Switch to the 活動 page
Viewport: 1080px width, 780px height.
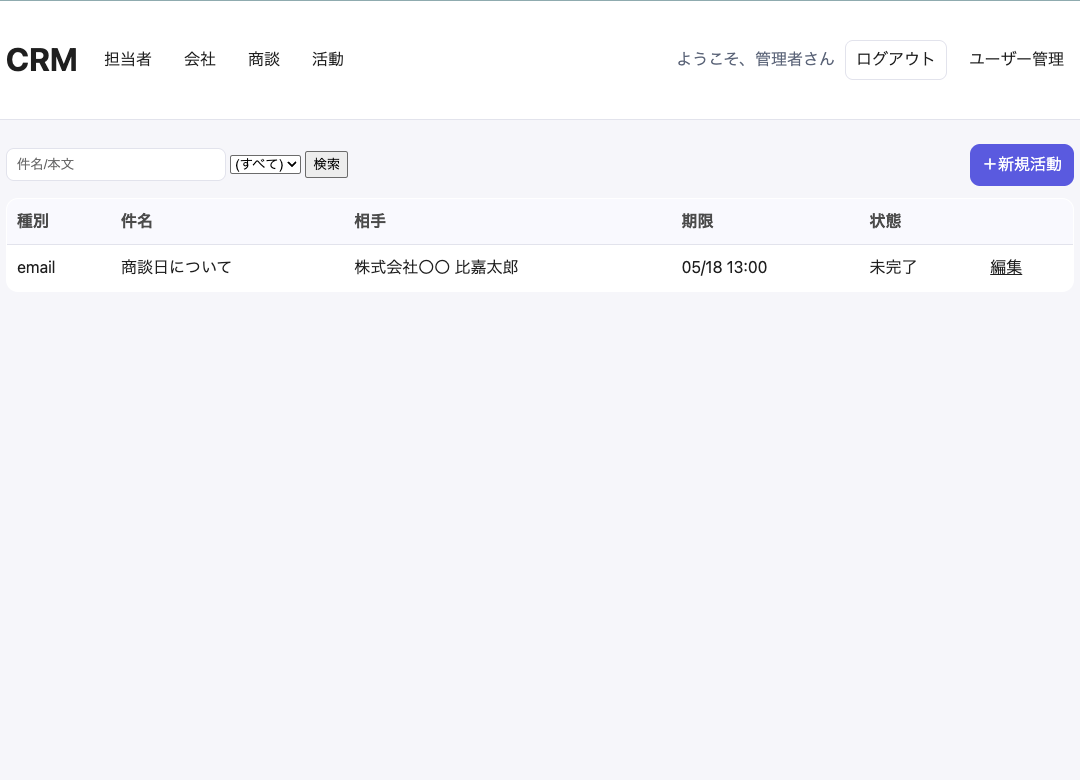tap(327, 59)
